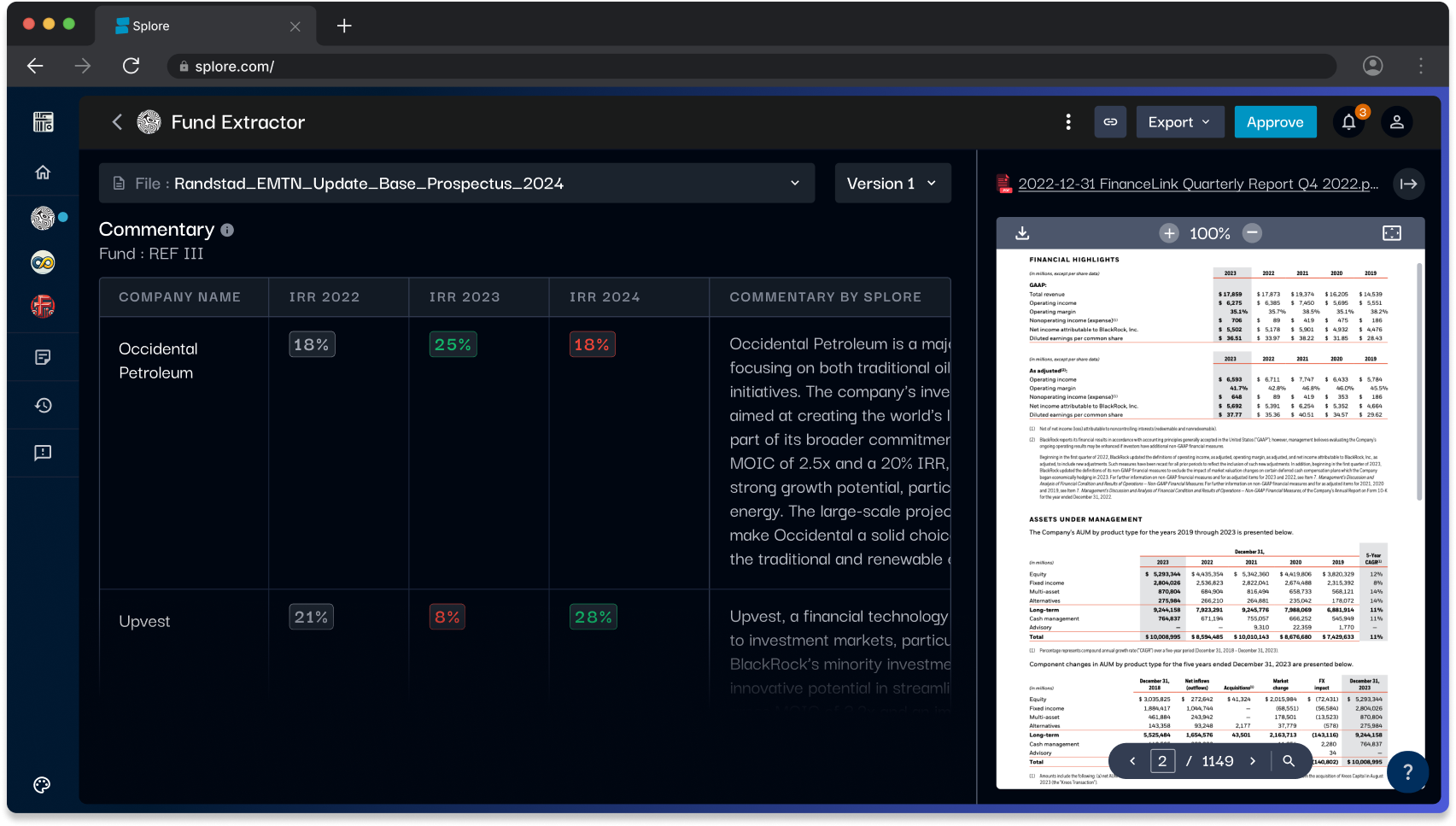Collapse the document panel with arrow icon
1456x826 pixels.
tap(1409, 184)
